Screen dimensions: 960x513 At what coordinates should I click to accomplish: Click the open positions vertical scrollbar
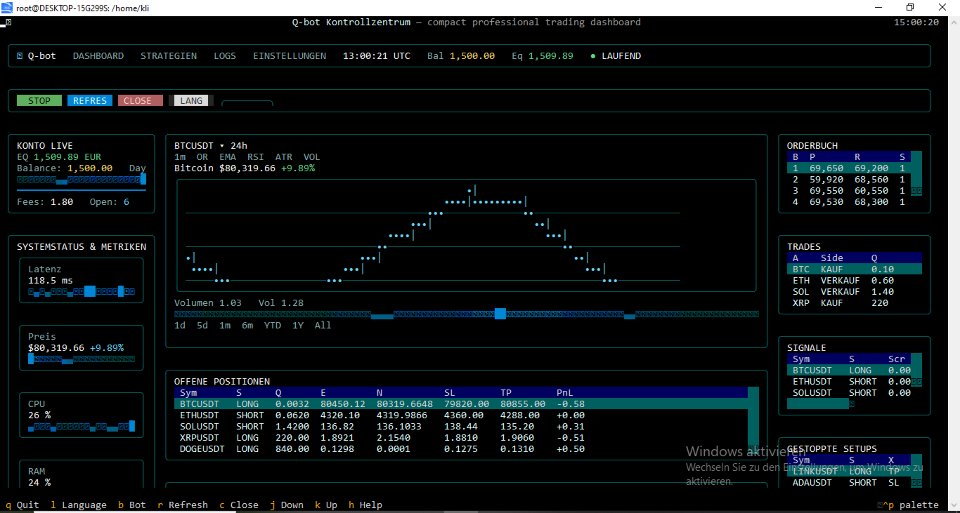754,421
